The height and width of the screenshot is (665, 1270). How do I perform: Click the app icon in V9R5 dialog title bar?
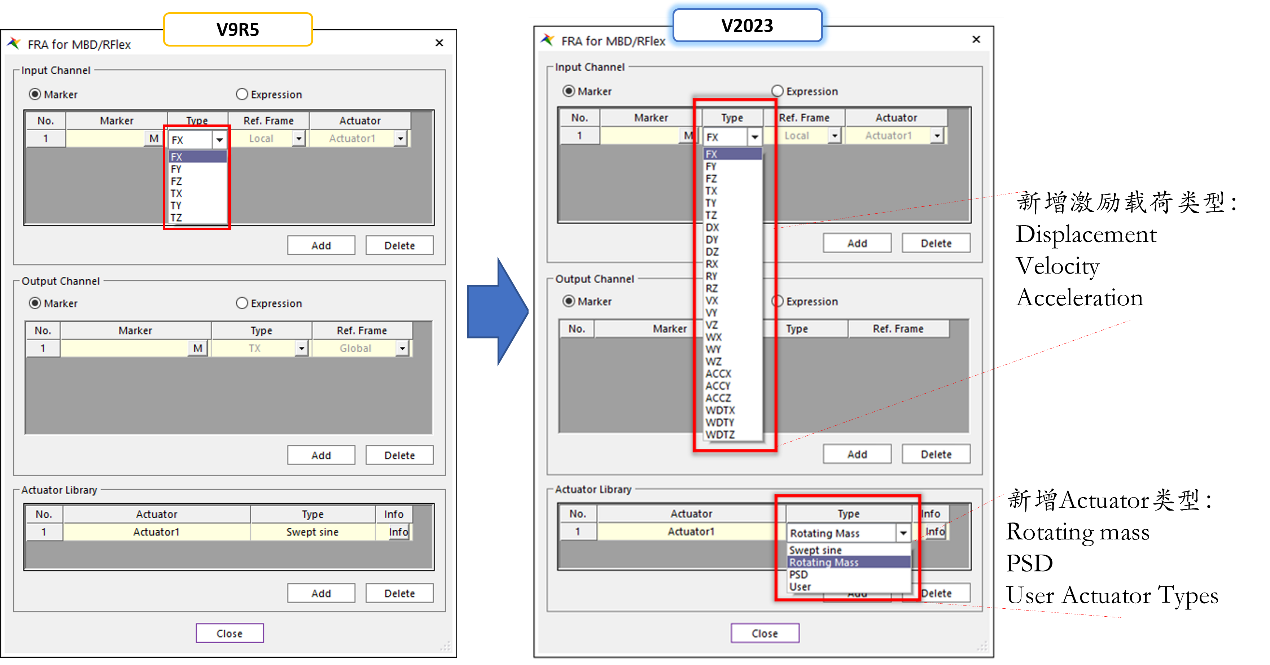pyautogui.click(x=14, y=44)
